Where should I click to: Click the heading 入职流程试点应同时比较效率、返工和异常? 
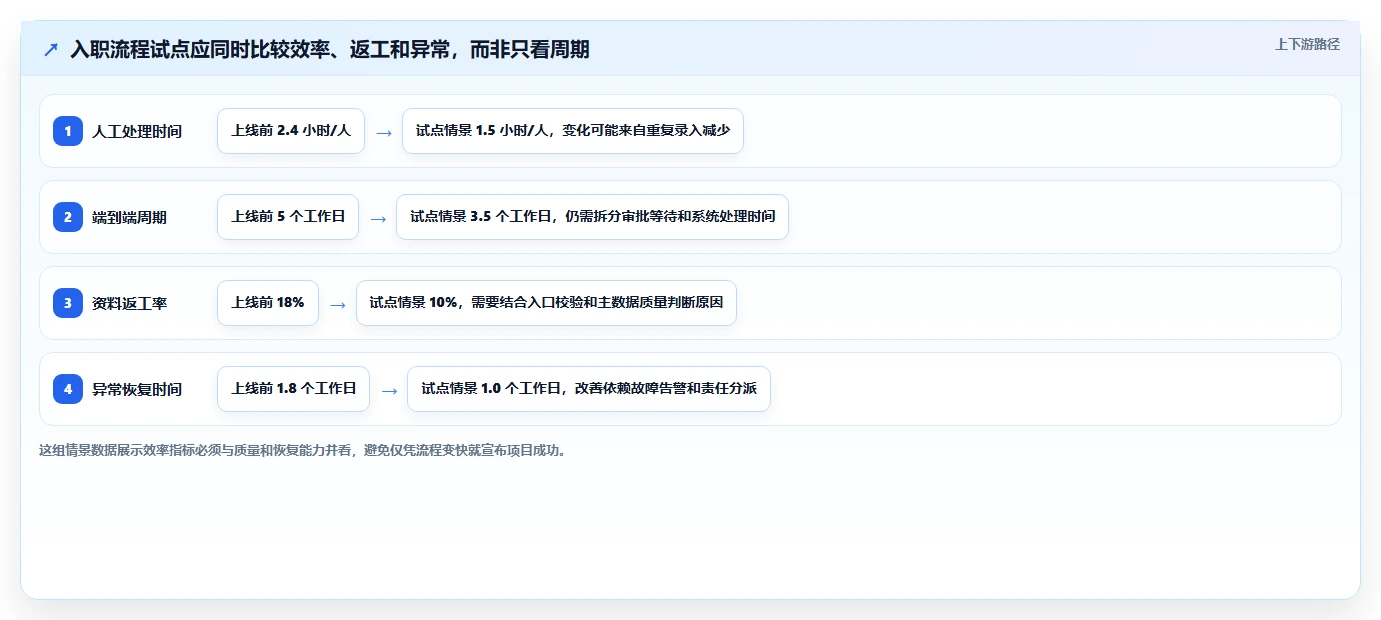click(330, 49)
